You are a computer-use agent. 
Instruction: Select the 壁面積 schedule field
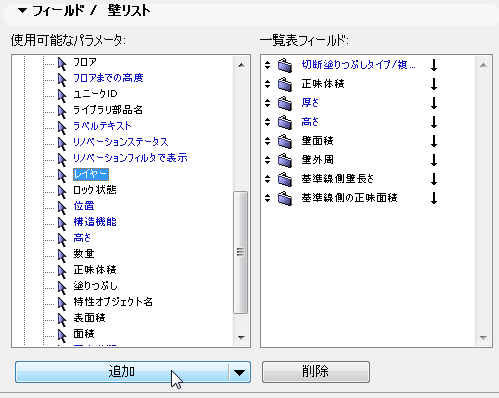[317, 141]
